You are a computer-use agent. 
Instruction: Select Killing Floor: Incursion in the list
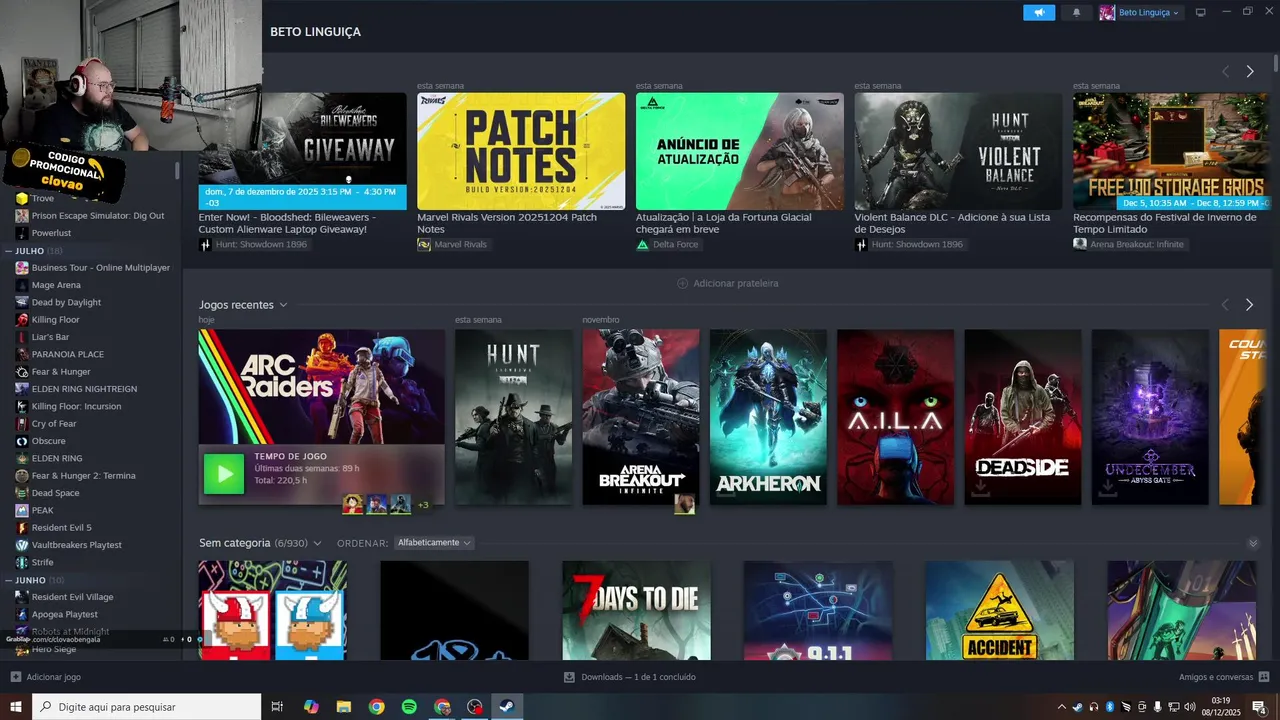pos(76,406)
